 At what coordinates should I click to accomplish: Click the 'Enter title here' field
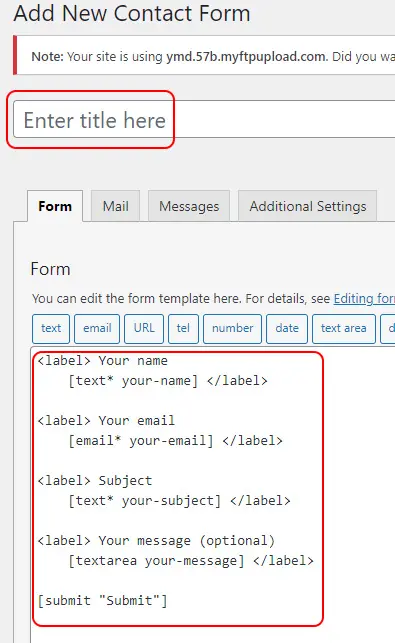pos(204,119)
